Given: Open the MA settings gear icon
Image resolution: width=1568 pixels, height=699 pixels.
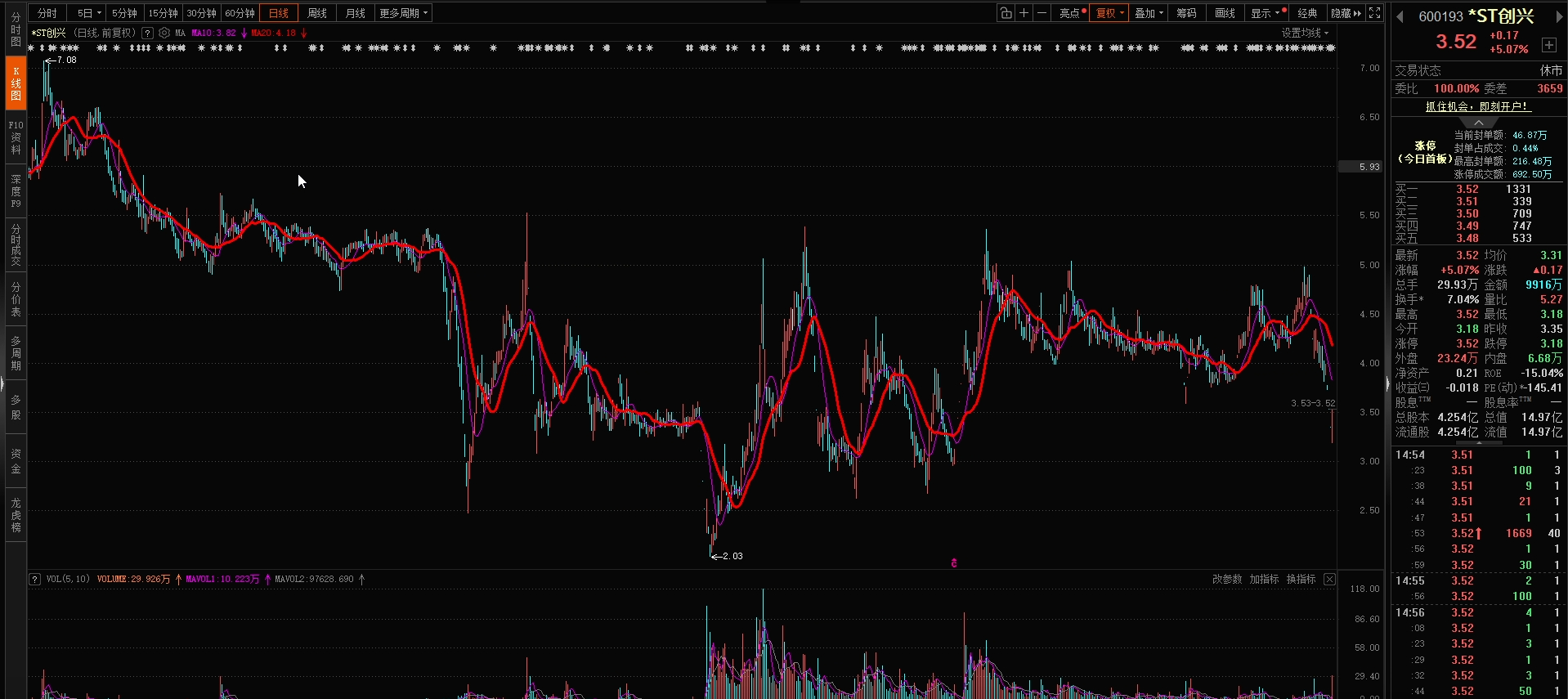Looking at the screenshot, I should click(x=164, y=34).
